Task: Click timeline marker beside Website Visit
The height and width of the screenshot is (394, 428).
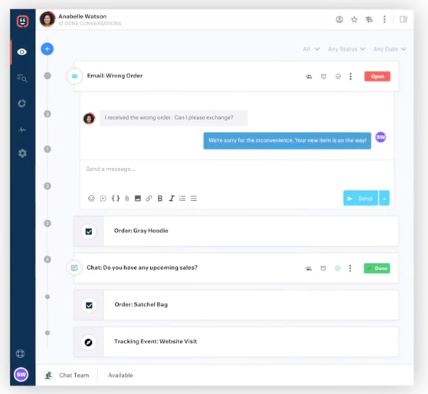Action: pos(47,333)
